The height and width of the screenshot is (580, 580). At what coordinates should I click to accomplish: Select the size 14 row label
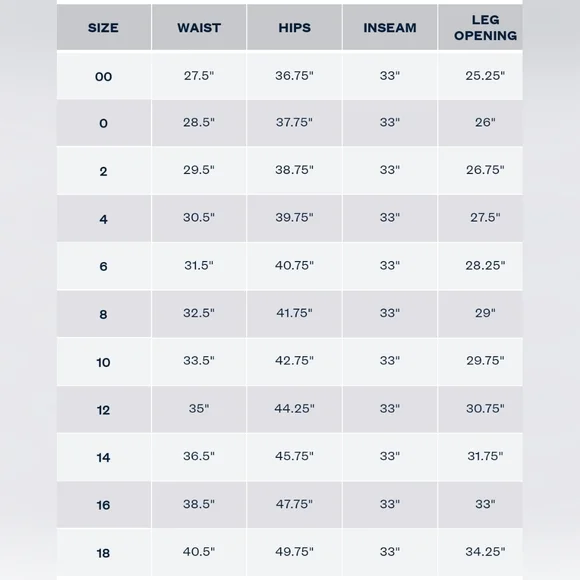(x=103, y=458)
